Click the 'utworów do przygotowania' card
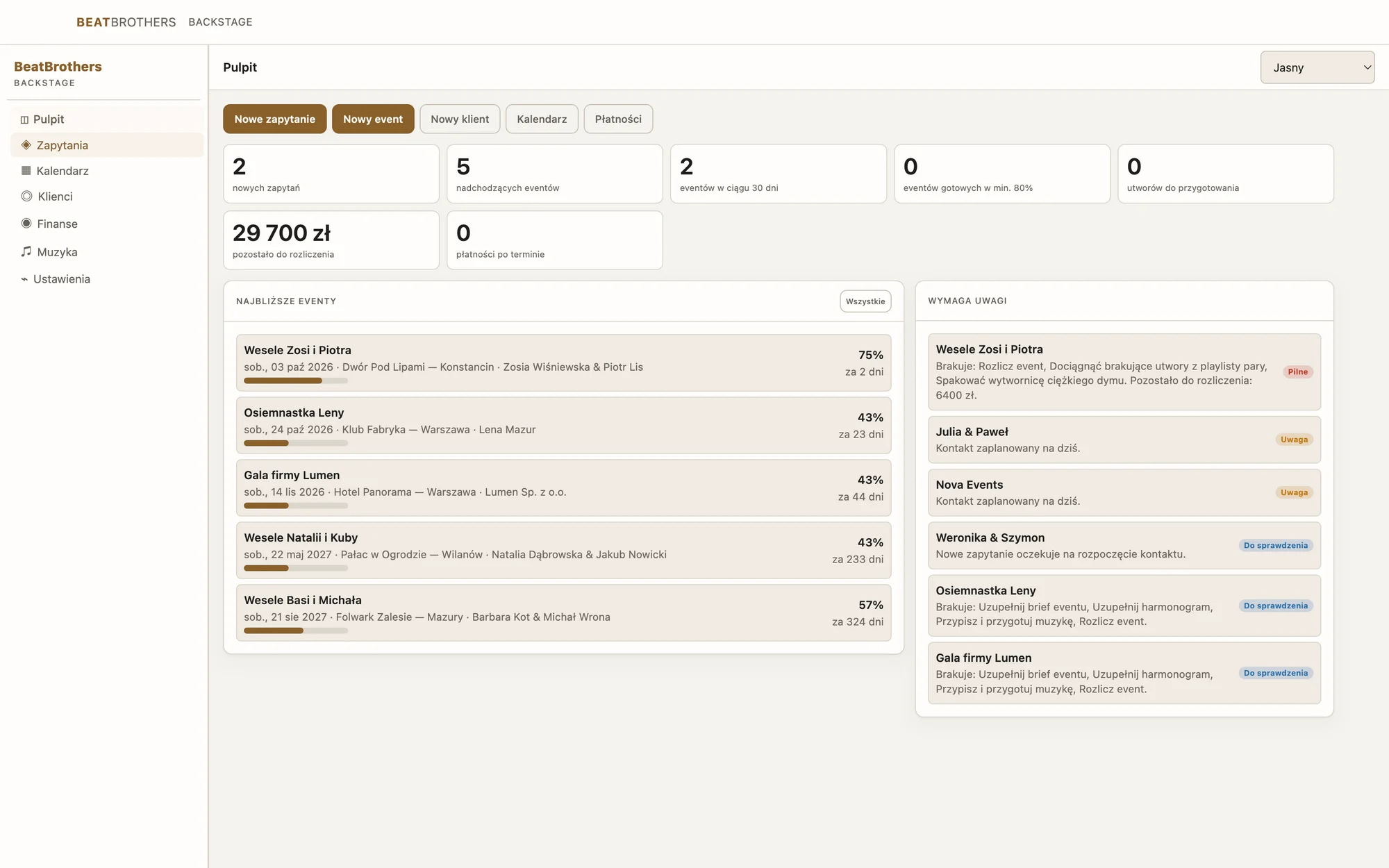Viewport: 1389px width, 868px height. [x=1226, y=174]
